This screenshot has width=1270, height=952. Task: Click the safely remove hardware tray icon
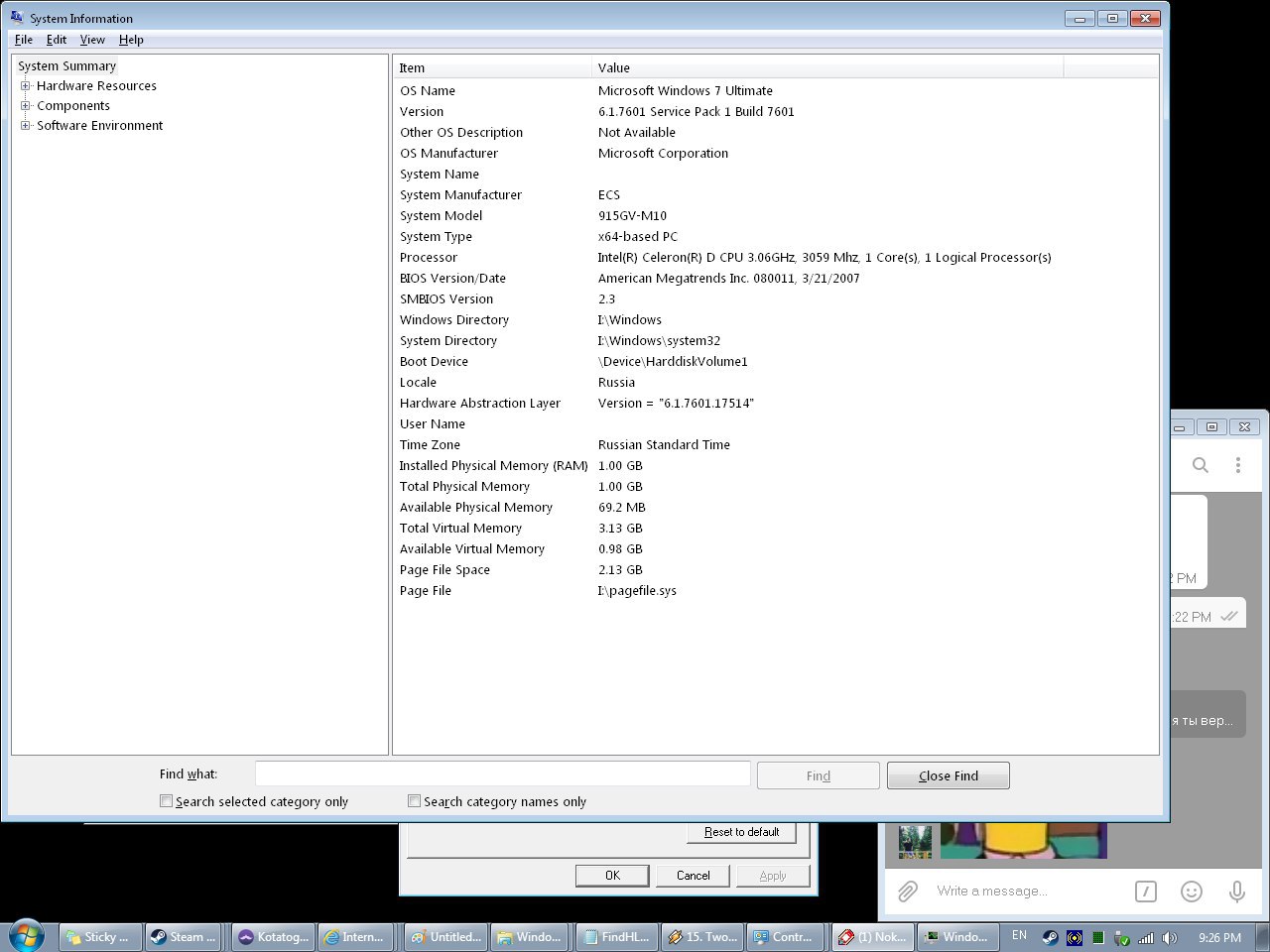coord(1122,937)
